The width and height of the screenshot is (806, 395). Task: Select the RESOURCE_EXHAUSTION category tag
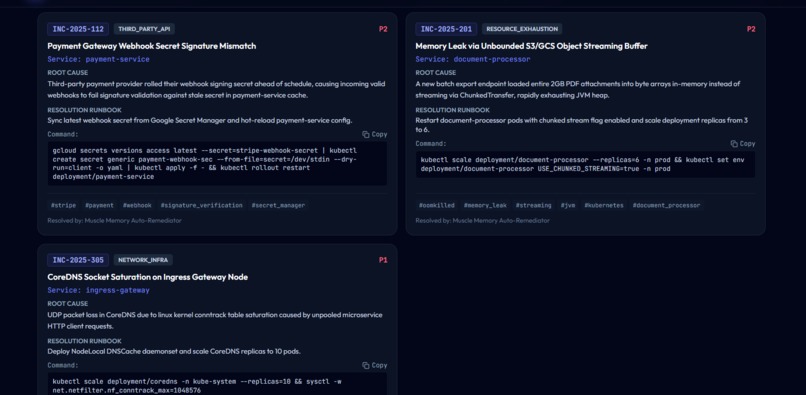(x=522, y=29)
